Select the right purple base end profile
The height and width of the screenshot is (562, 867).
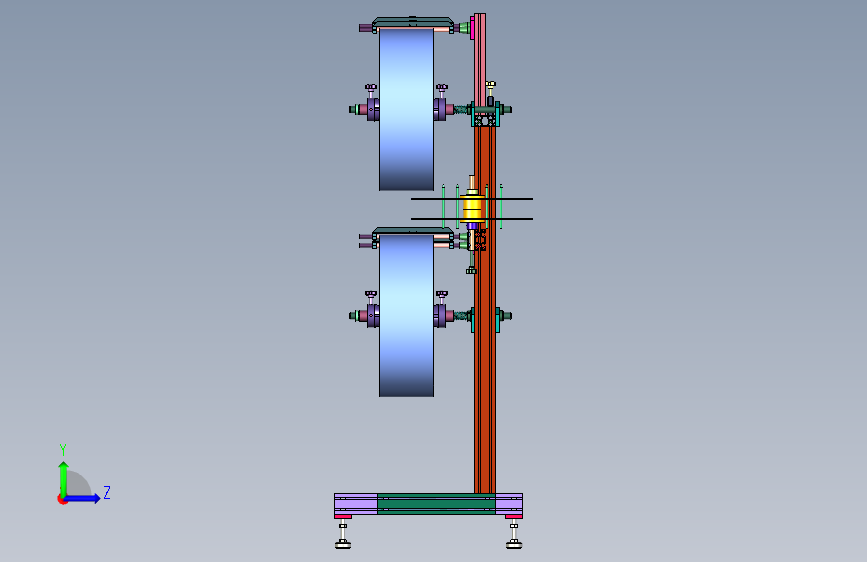click(x=509, y=504)
